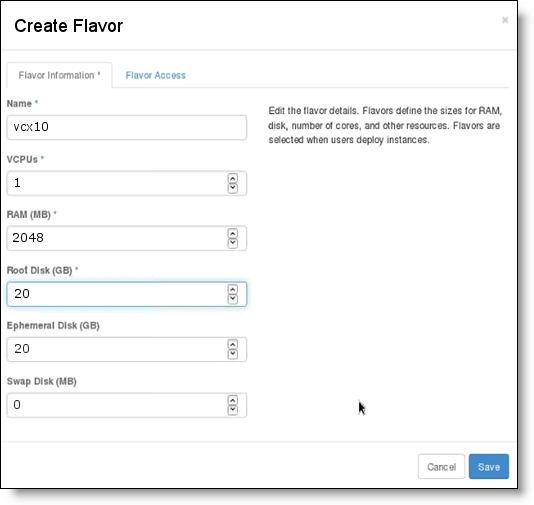Decrease the VCPUs value with down arrow
This screenshot has width=534, height=505.
[x=233, y=188]
